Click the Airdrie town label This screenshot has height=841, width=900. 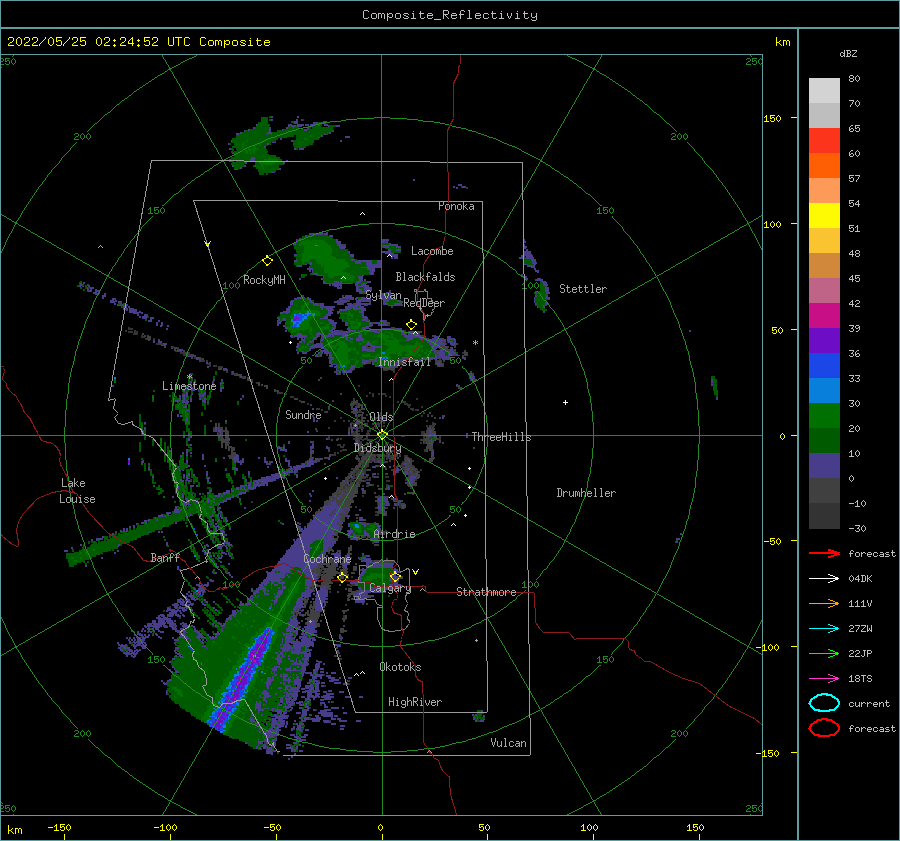[x=394, y=534]
